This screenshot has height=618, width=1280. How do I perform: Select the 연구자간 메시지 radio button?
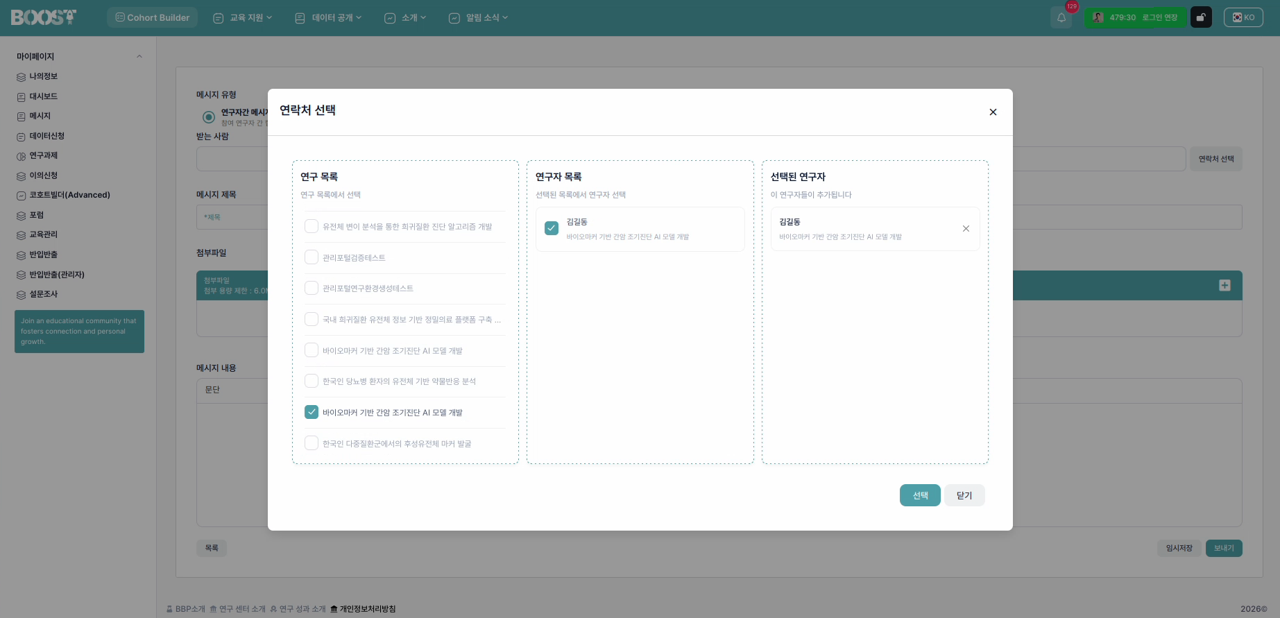[x=210, y=117]
